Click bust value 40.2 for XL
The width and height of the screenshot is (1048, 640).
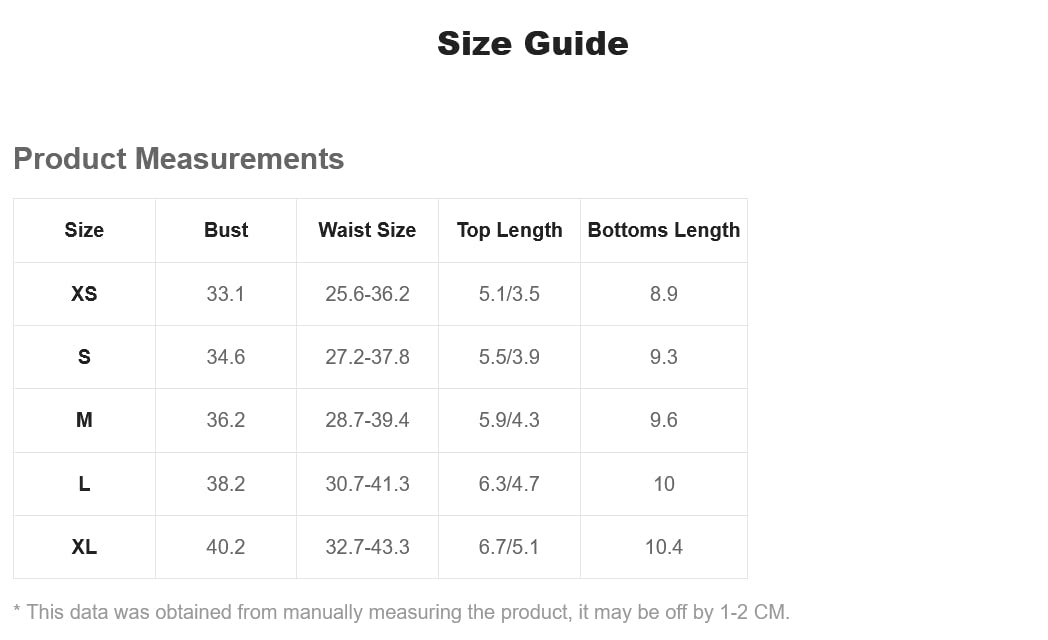coord(226,547)
